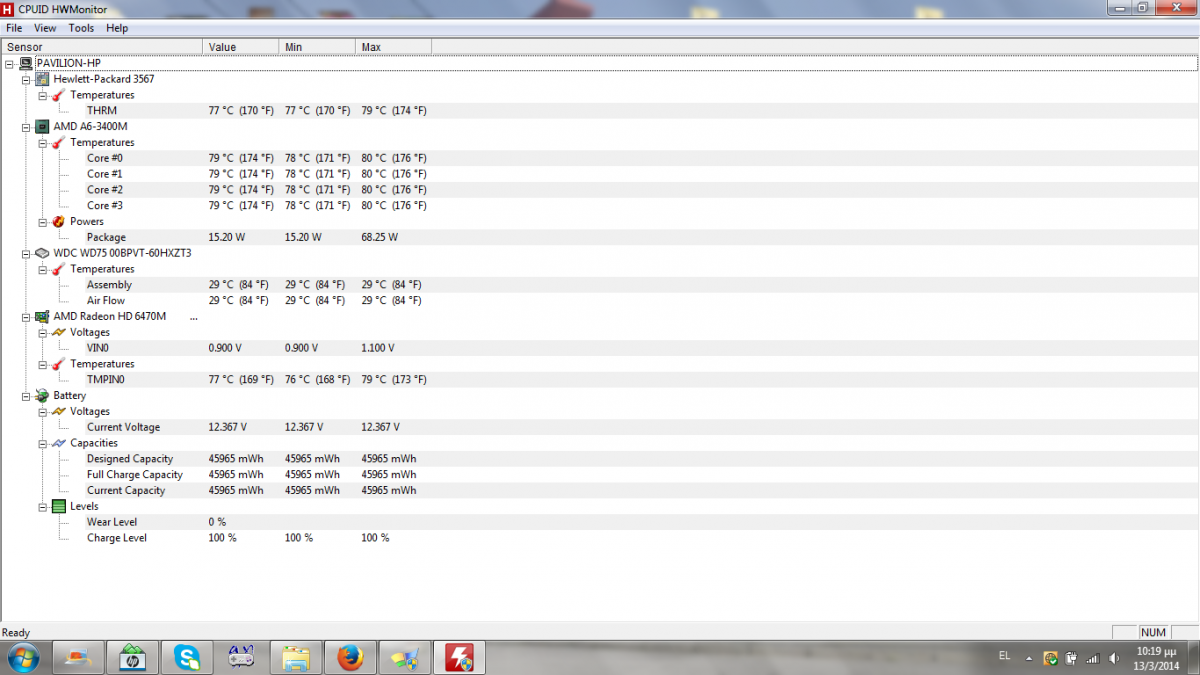
Task: Open the HP support assistant taskbar icon
Action: (x=133, y=657)
